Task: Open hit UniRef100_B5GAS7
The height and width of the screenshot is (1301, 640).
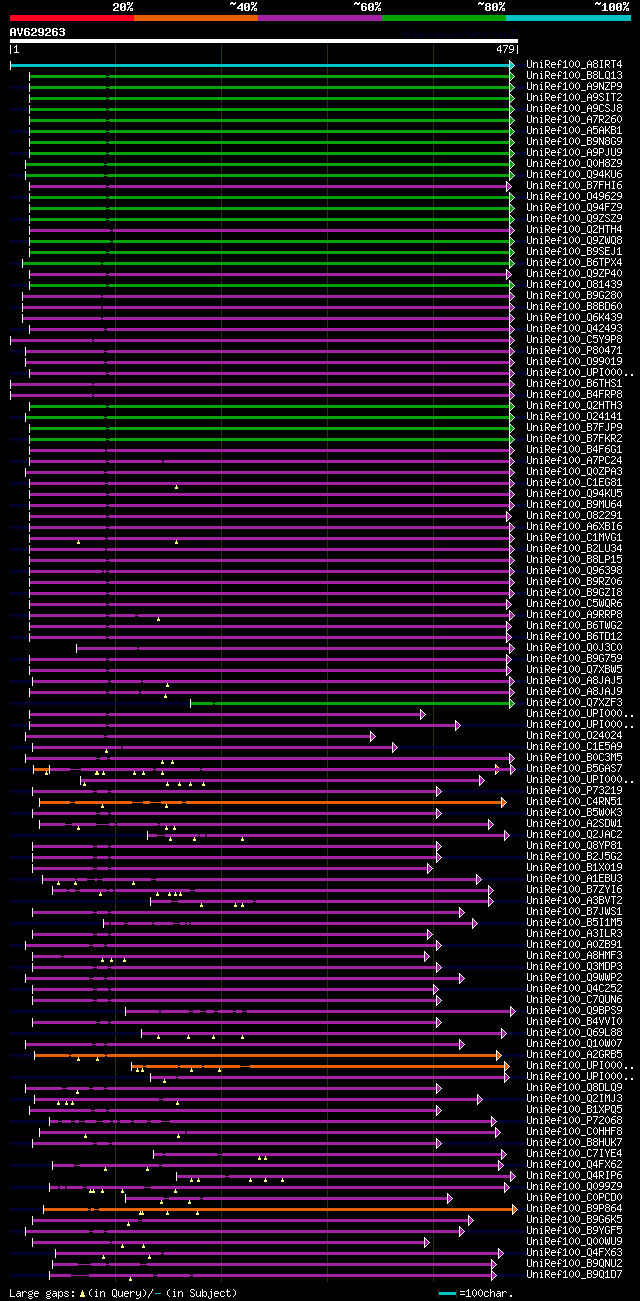Action: point(574,768)
